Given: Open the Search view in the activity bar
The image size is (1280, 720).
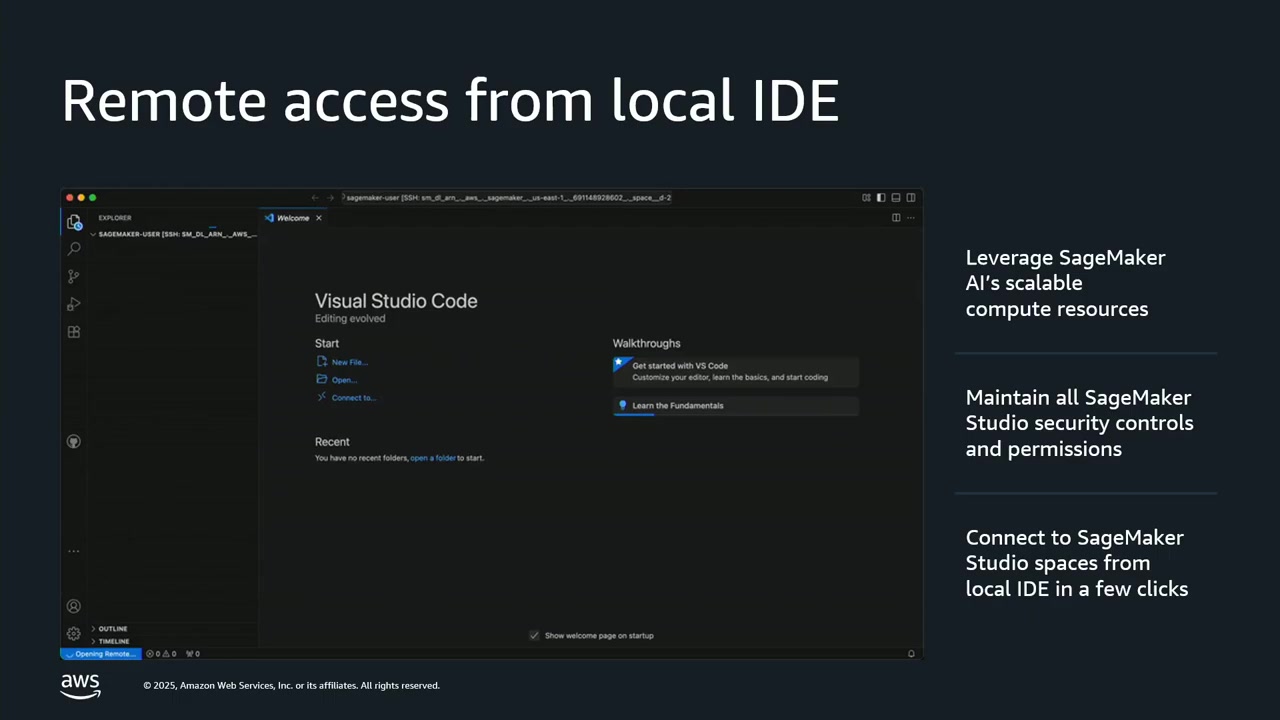Looking at the screenshot, I should 73,248.
